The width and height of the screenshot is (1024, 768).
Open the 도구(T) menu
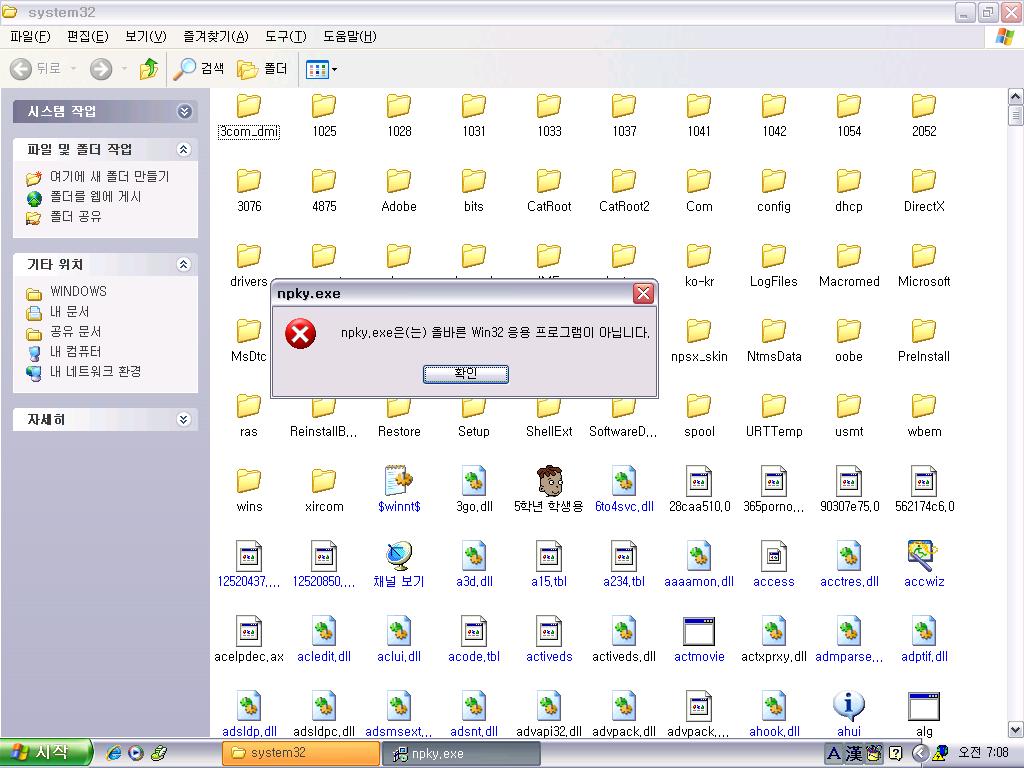point(285,37)
